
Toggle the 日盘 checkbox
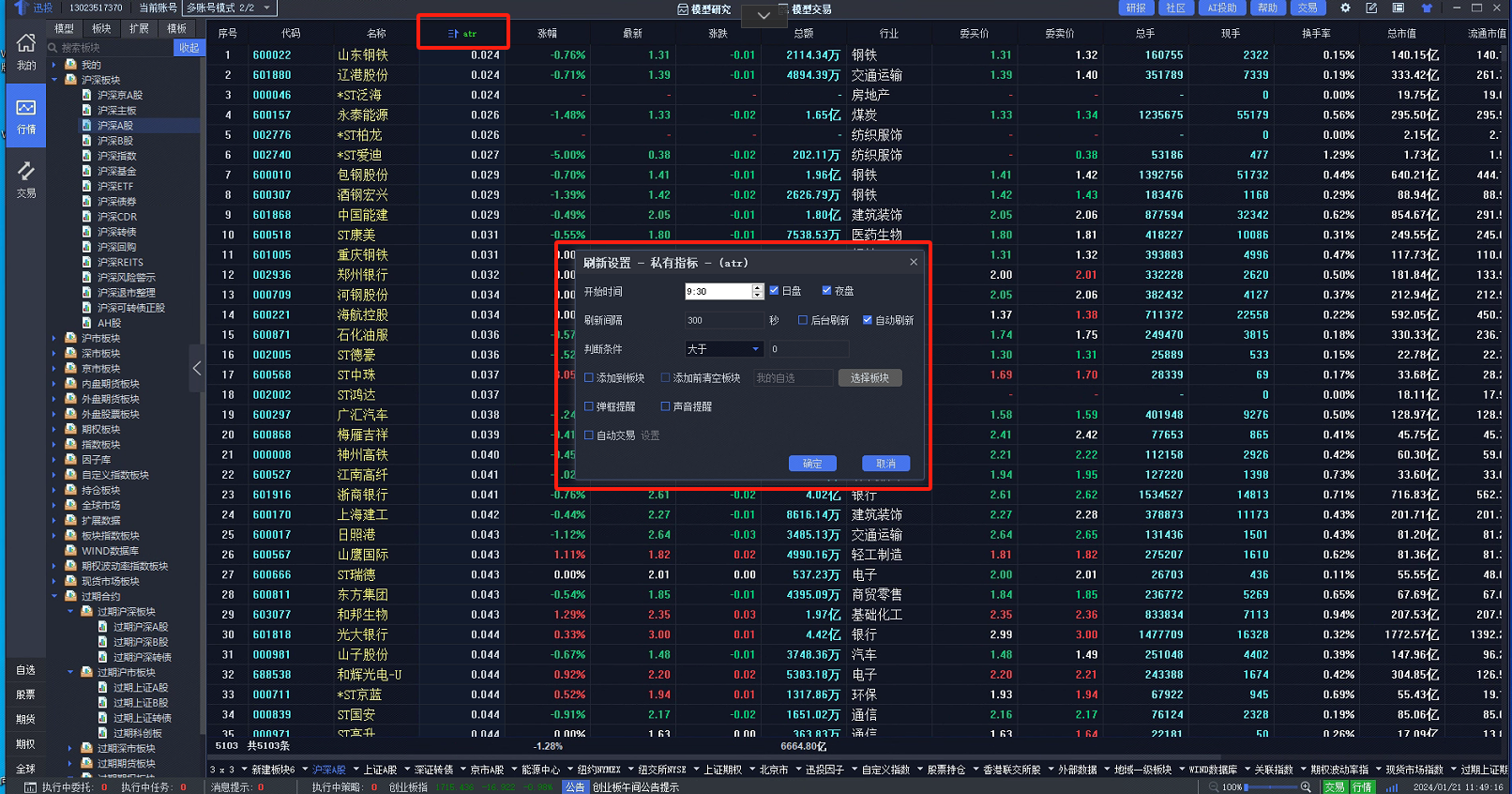tap(774, 291)
